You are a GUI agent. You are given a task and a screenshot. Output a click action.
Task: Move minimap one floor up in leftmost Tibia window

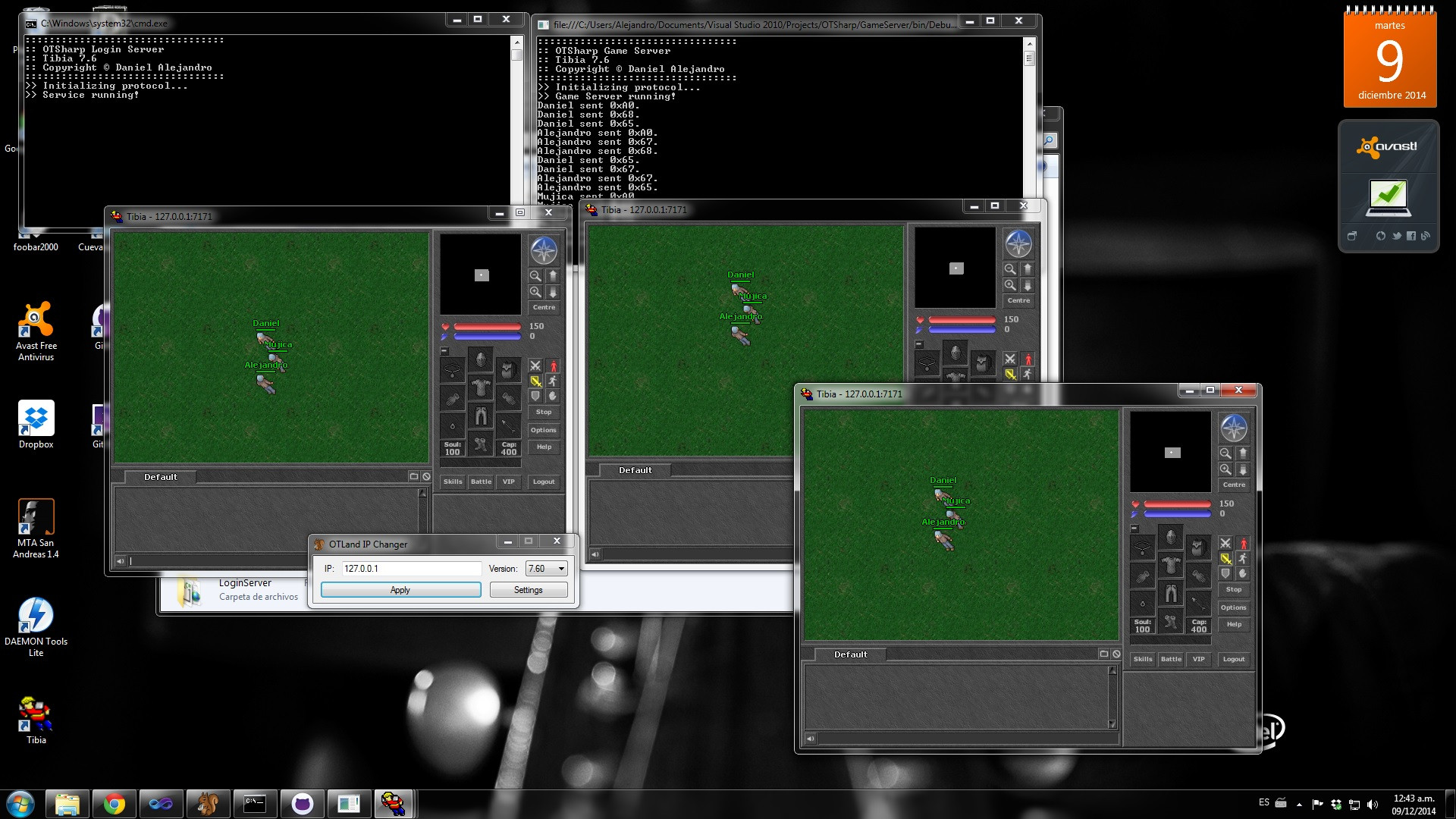pos(553,276)
